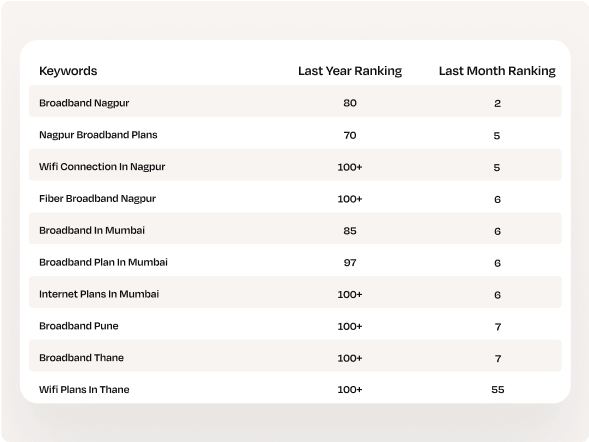The width and height of the screenshot is (589, 442).
Task: Click last month ranking value 55
Action: (x=497, y=390)
